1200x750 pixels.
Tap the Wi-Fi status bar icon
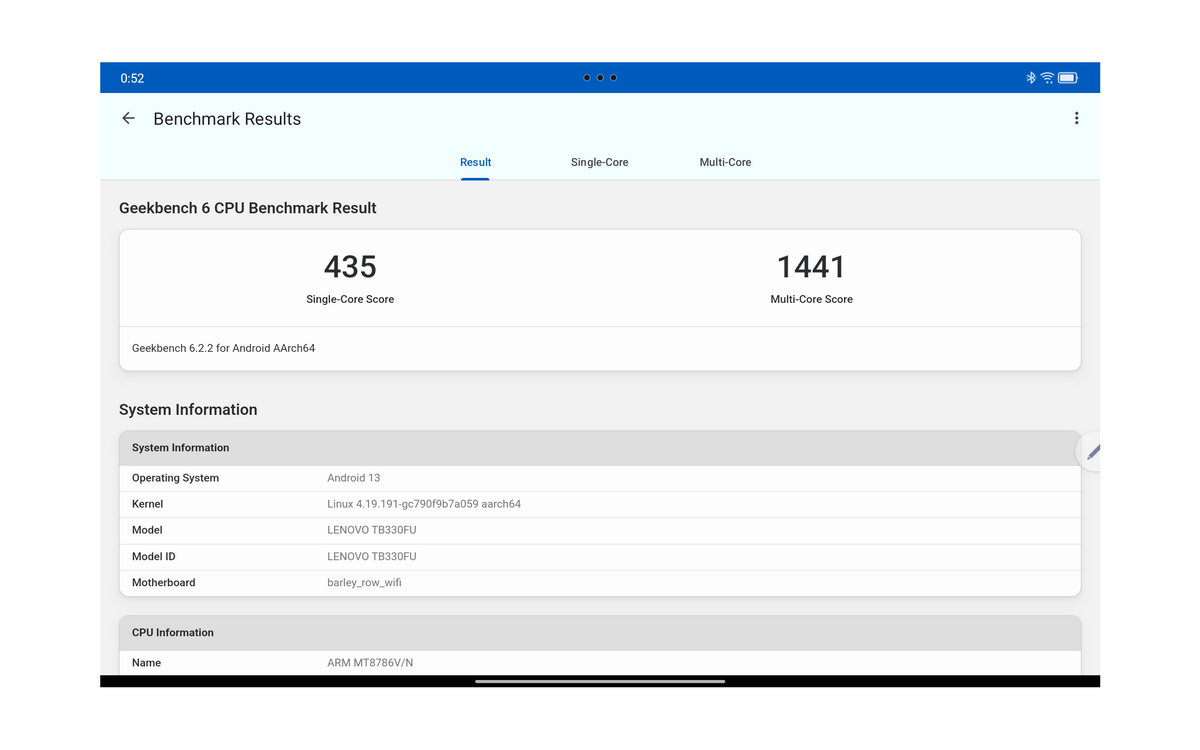[x=1047, y=78]
